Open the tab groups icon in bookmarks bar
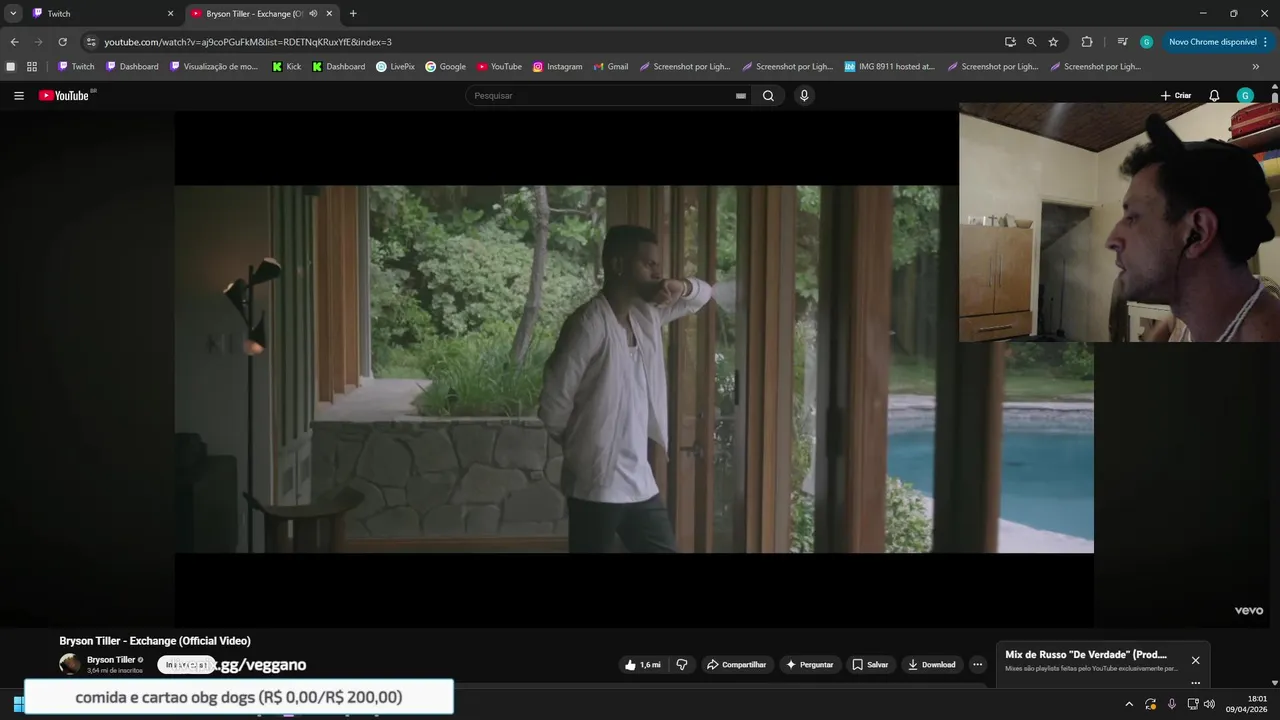The width and height of the screenshot is (1280, 720). click(11, 67)
